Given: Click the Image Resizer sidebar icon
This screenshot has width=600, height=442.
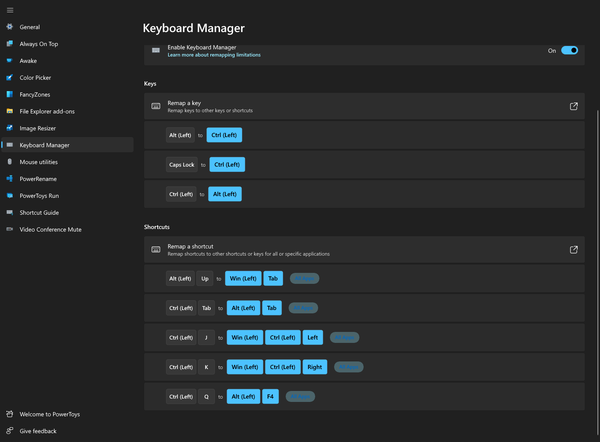Looking at the screenshot, I should pyautogui.click(x=9, y=128).
